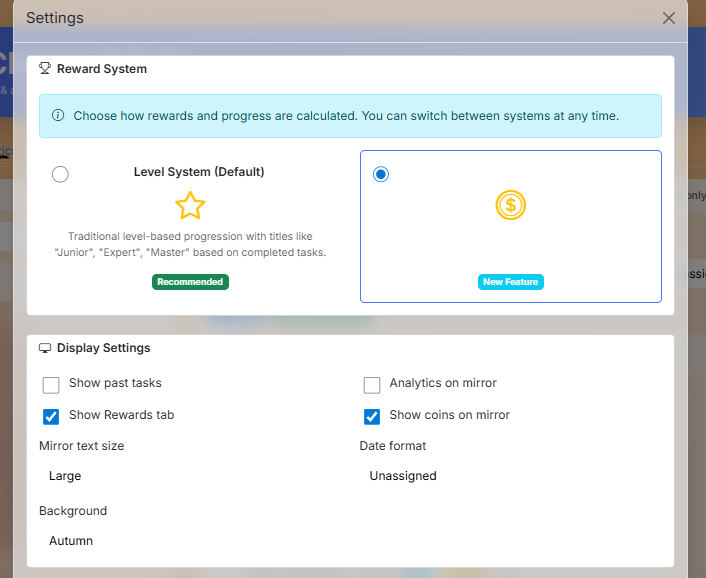The image size is (706, 578).
Task: Click the monitor icon beside Display Settings
Action: point(45,348)
